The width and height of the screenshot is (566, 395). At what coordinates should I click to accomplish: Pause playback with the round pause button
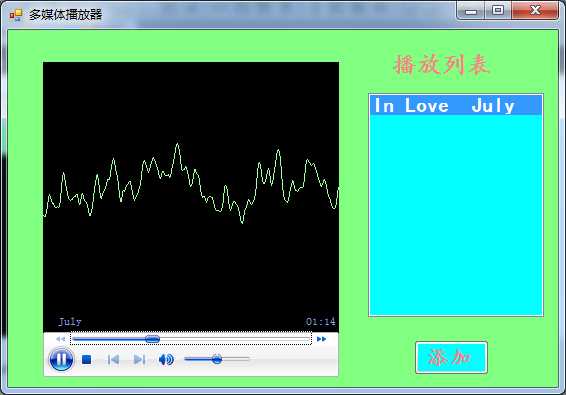[61, 359]
